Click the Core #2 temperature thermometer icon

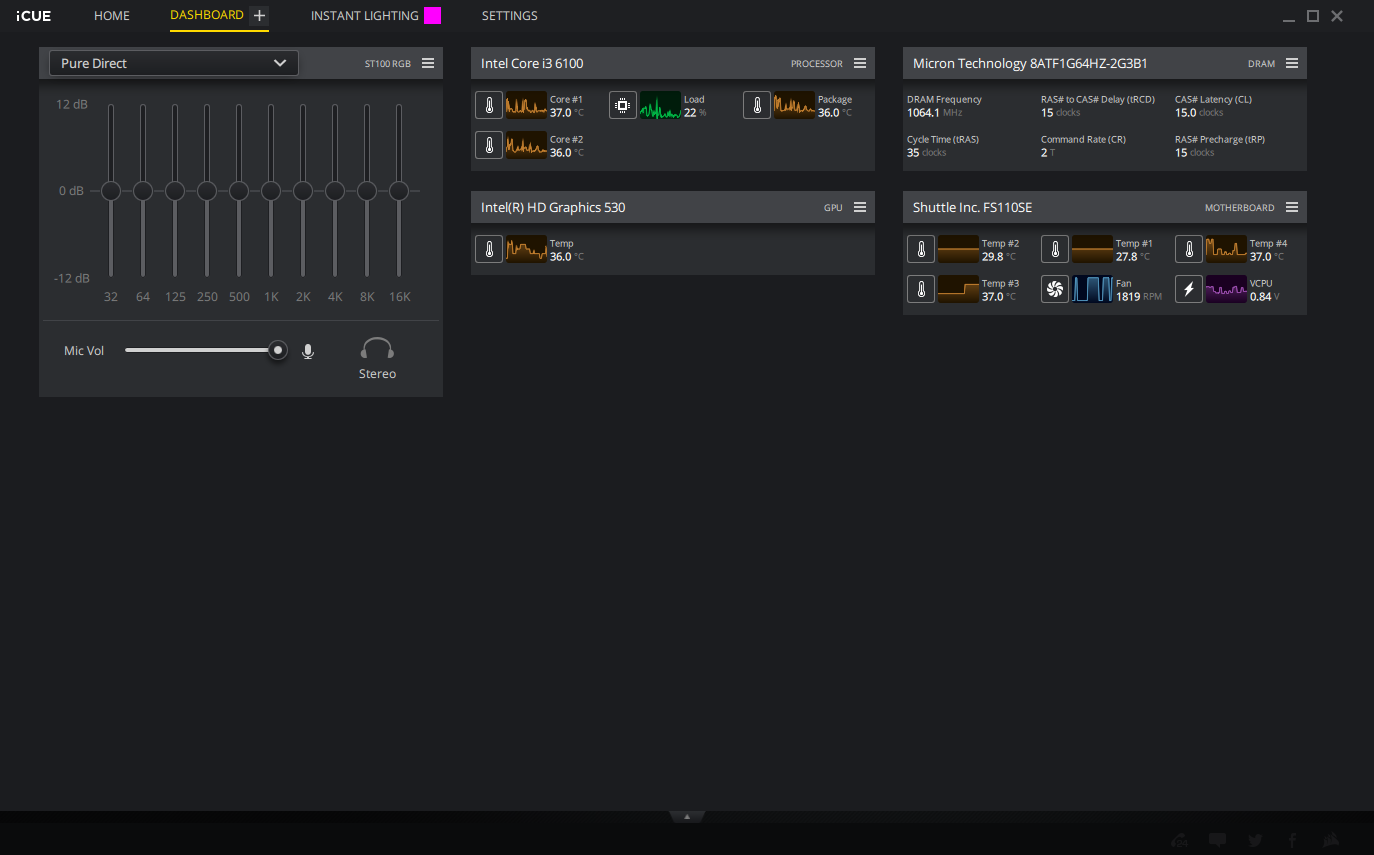[489, 145]
